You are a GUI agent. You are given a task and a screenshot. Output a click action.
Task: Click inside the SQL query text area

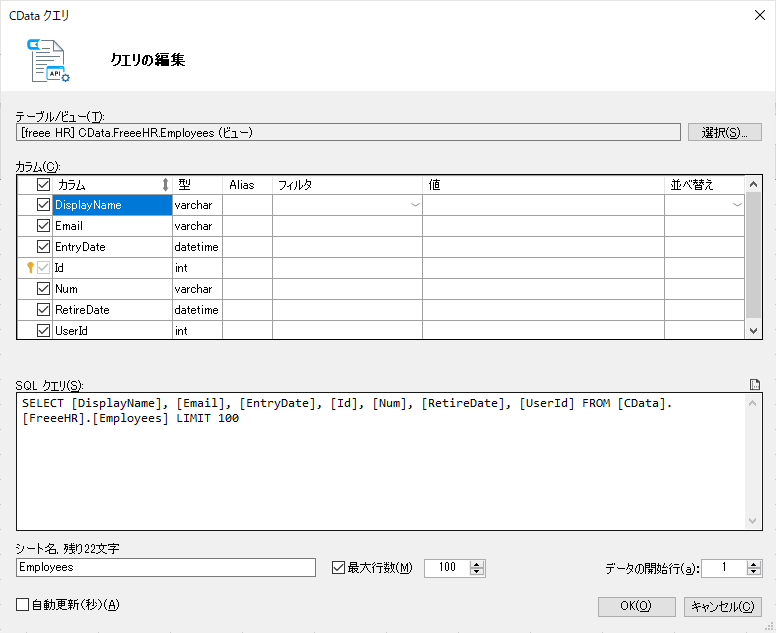(x=381, y=461)
